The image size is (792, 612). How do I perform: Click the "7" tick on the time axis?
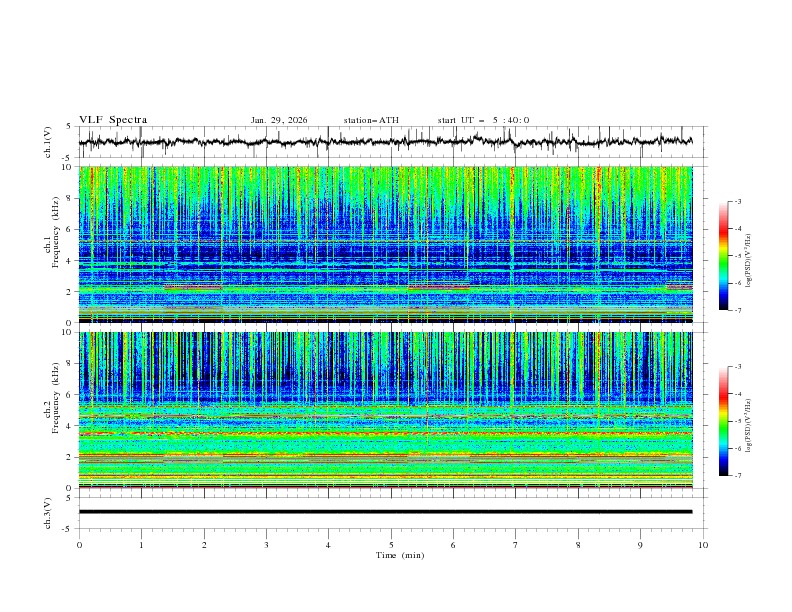(x=515, y=545)
